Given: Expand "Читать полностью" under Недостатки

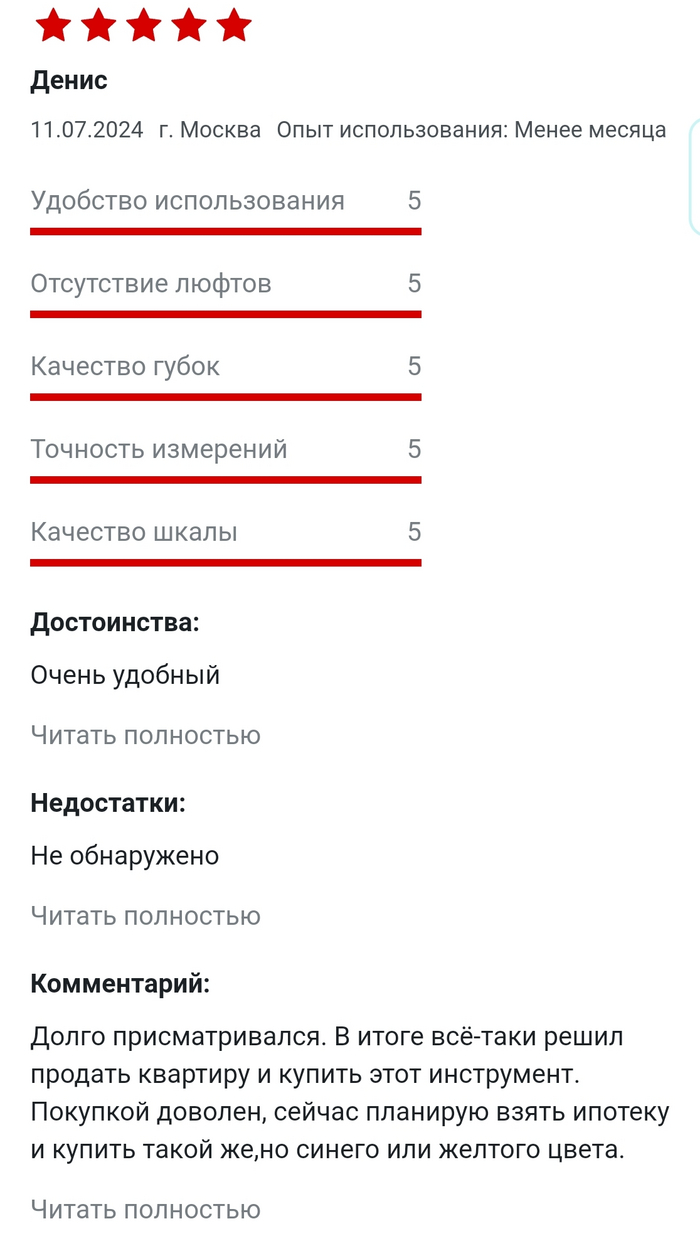Looking at the screenshot, I should tap(145, 916).
